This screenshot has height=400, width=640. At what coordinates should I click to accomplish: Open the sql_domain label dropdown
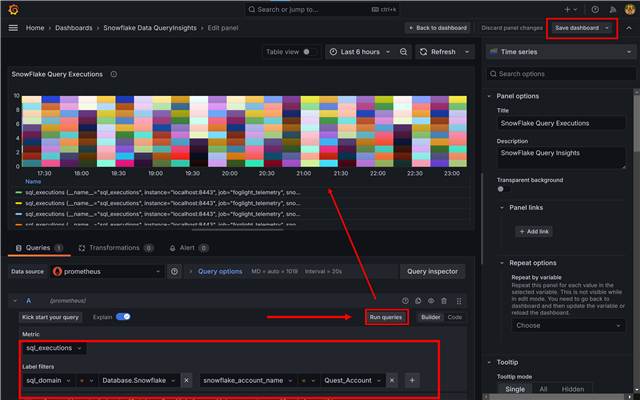pos(49,380)
